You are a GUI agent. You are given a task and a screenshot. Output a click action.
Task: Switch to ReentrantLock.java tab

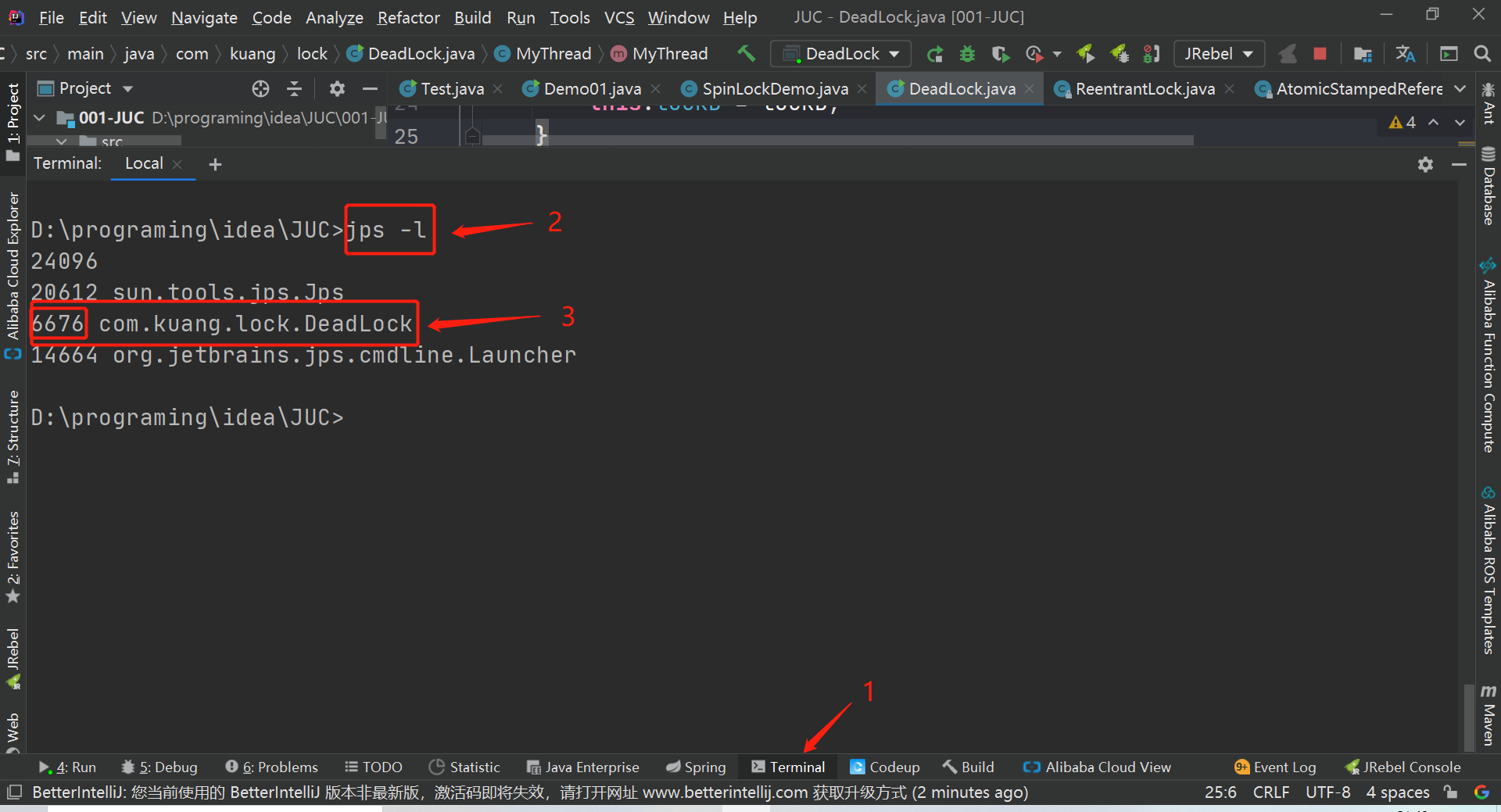1145,89
